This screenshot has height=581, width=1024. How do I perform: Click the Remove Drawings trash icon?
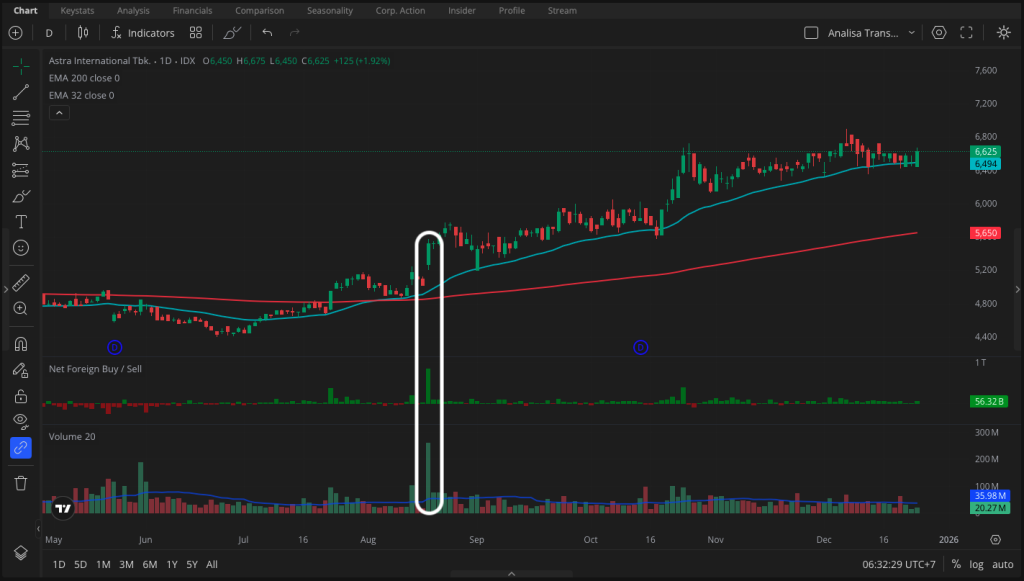20,483
